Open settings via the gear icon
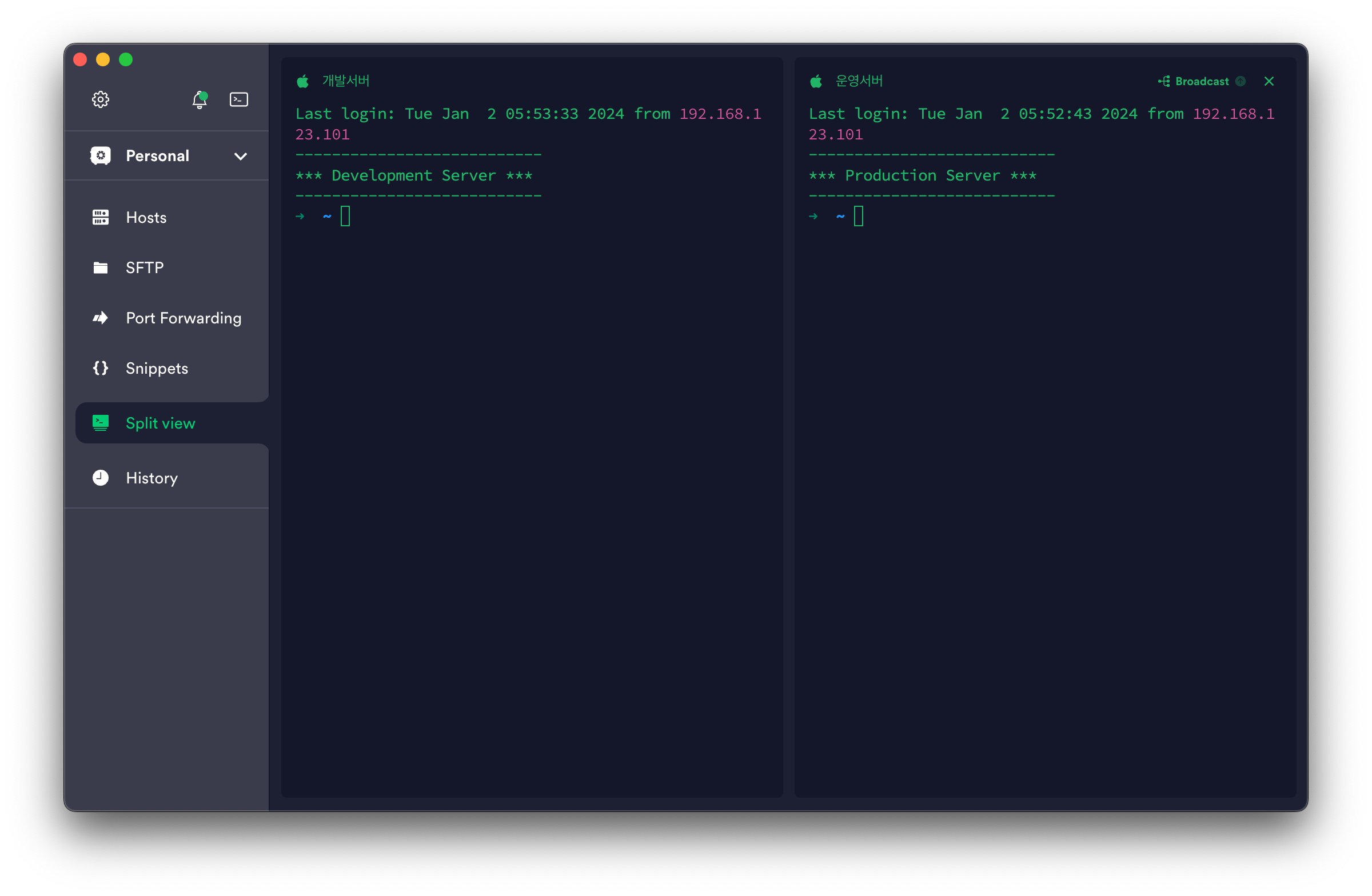Screen dimensions: 1372x896 (100, 99)
